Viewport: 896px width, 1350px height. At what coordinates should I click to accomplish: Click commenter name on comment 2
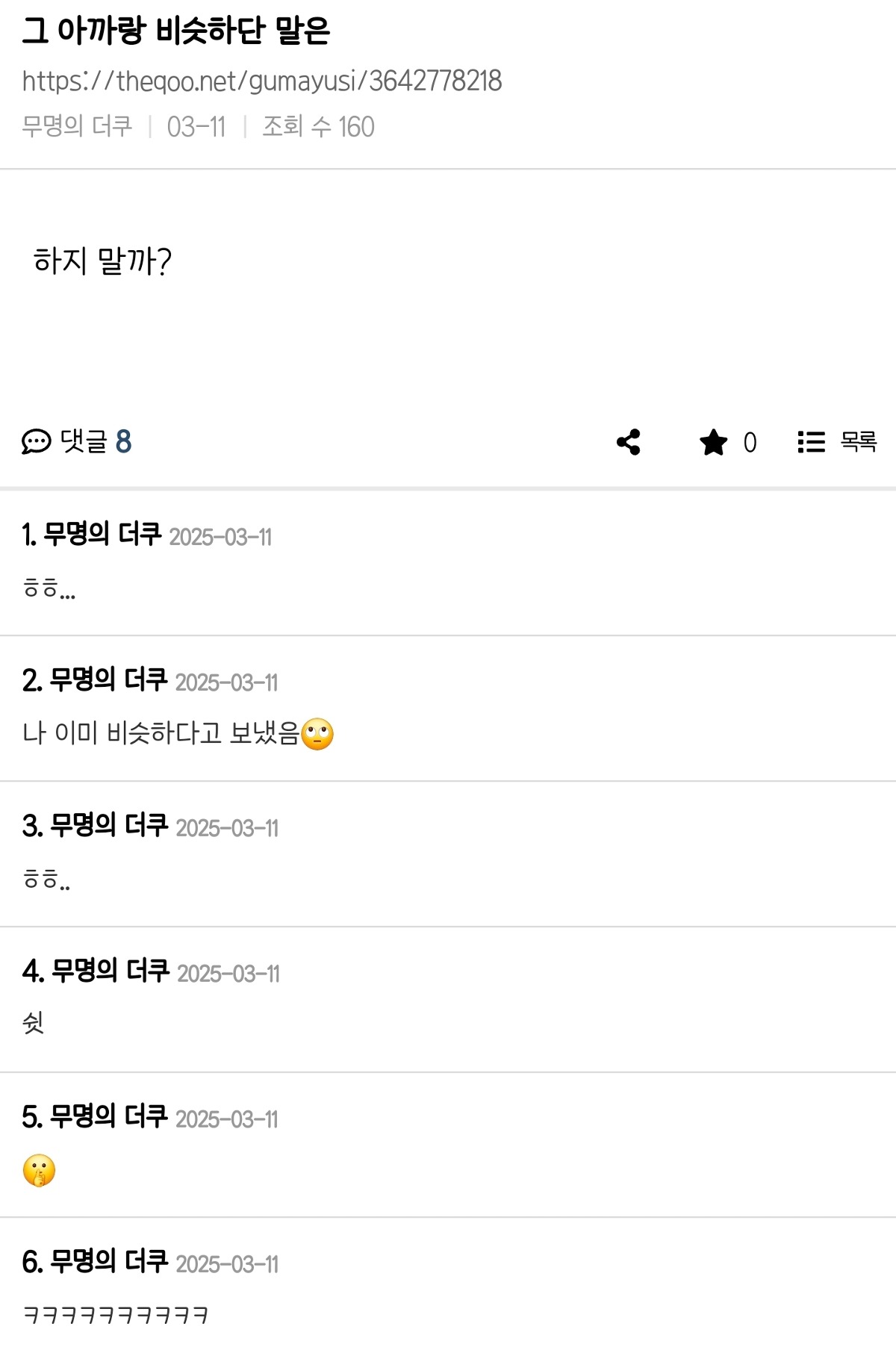click(x=108, y=680)
